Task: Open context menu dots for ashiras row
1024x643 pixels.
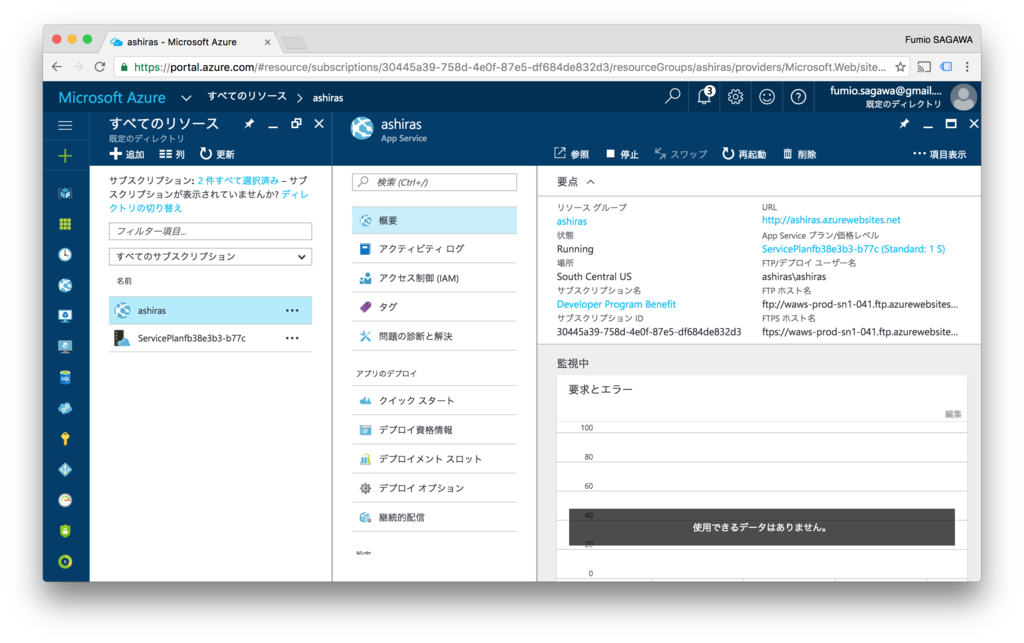Action: [x=292, y=311]
